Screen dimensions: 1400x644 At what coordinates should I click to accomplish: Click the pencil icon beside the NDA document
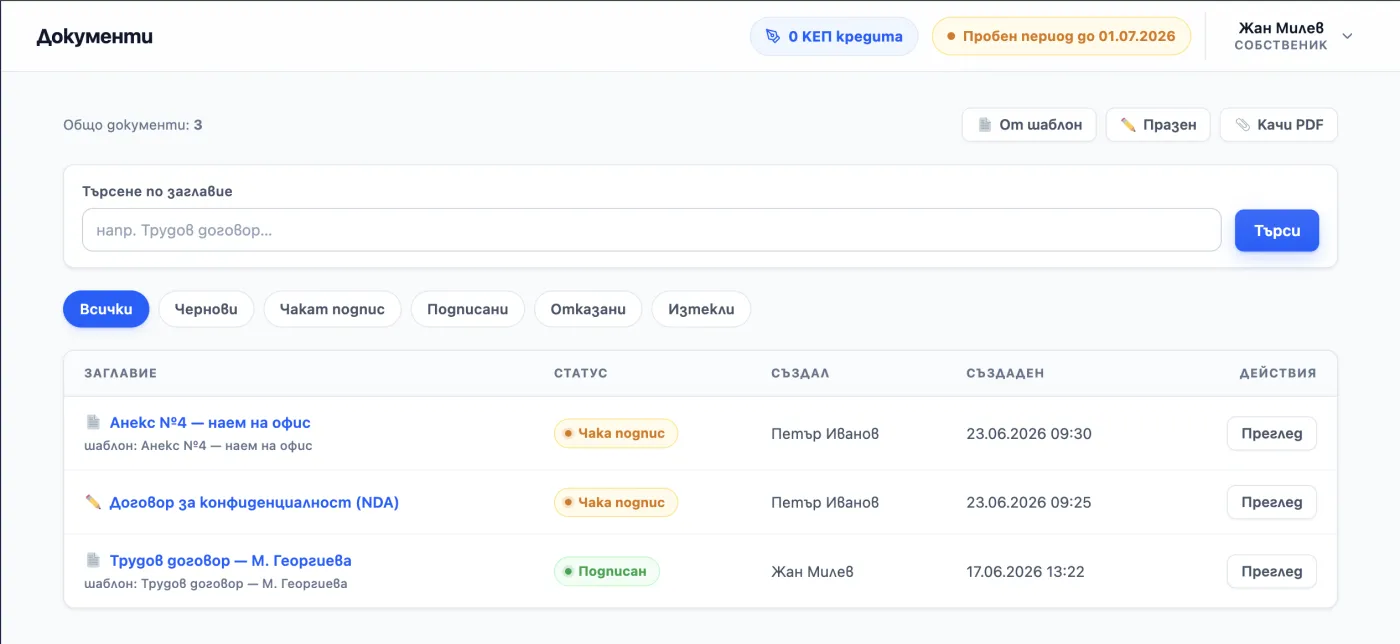[x=93, y=502]
